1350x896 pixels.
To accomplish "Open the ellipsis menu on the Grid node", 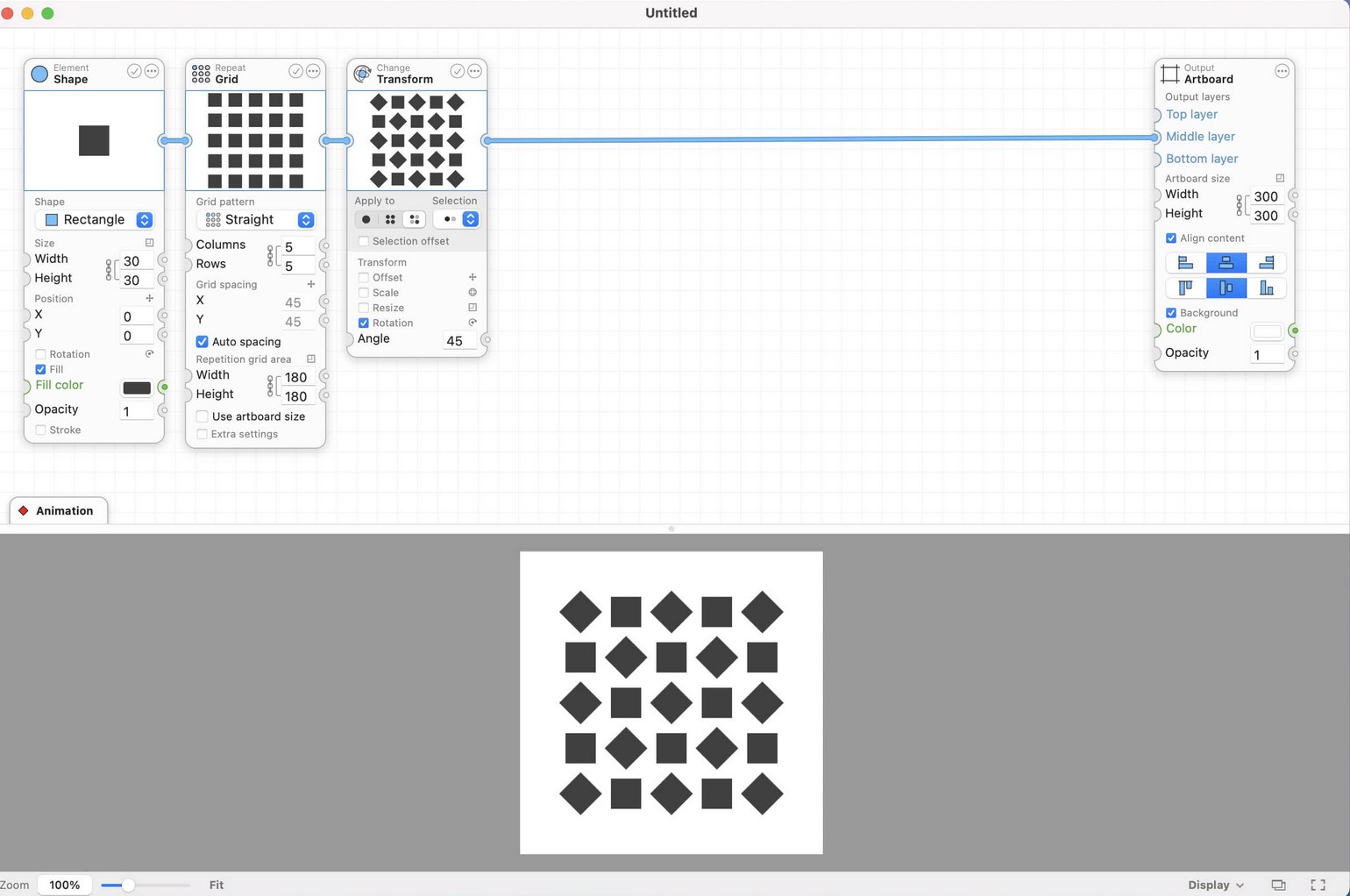I will (x=313, y=71).
